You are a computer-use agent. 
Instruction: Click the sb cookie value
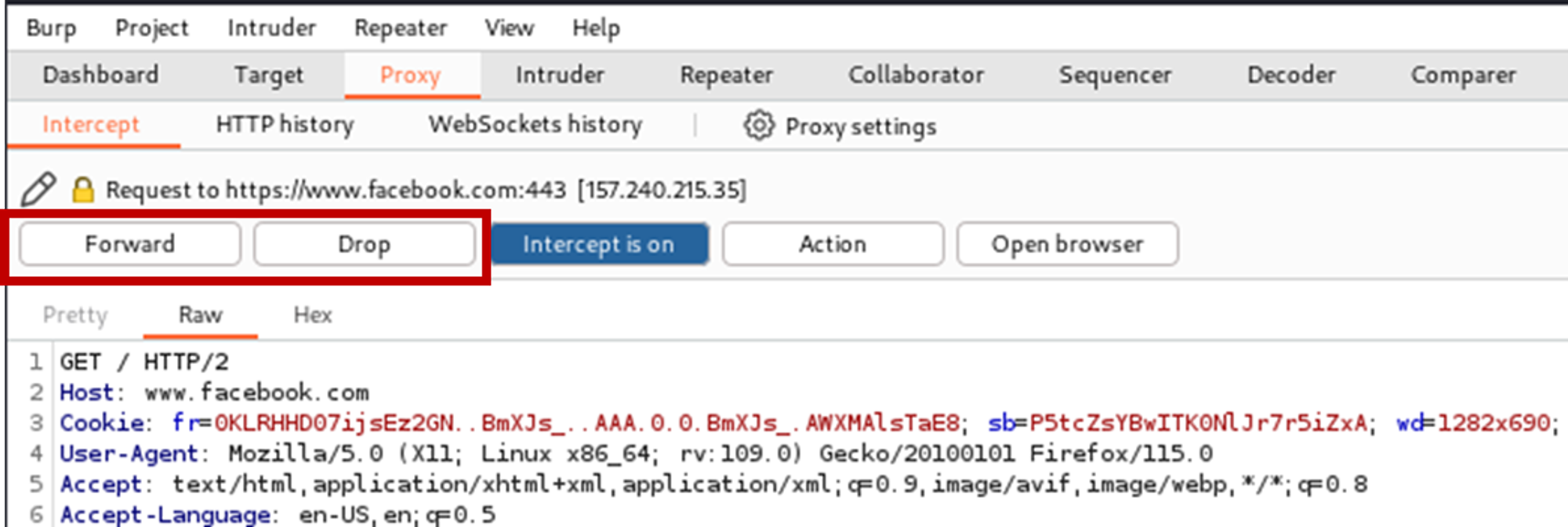tap(1198, 423)
